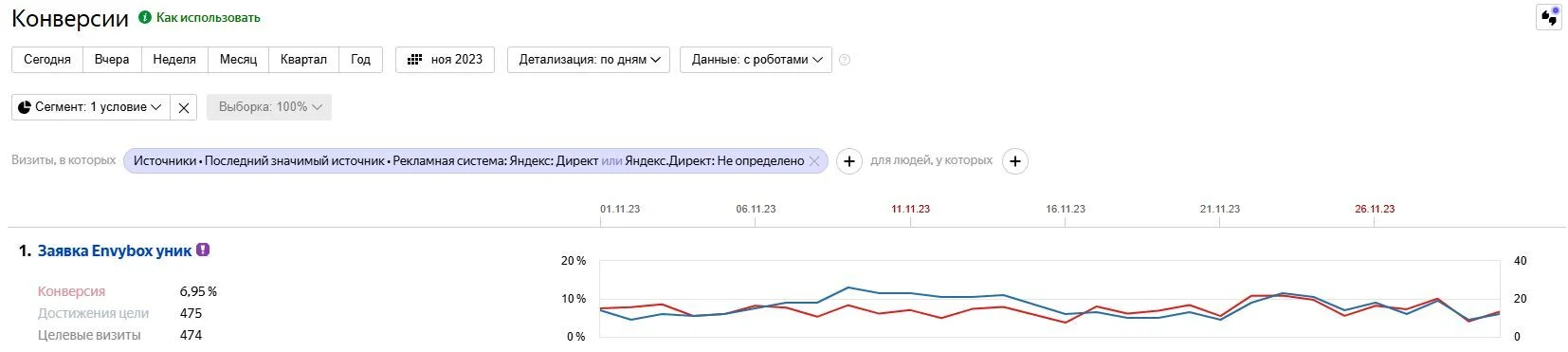This screenshot has height=352, width=1568.
Task: Select the Сегодня period tab
Action: point(47,59)
